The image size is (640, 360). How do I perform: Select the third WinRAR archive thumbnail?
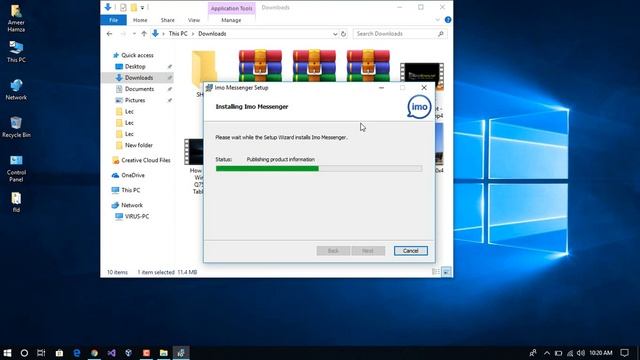pyautogui.click(x=368, y=65)
